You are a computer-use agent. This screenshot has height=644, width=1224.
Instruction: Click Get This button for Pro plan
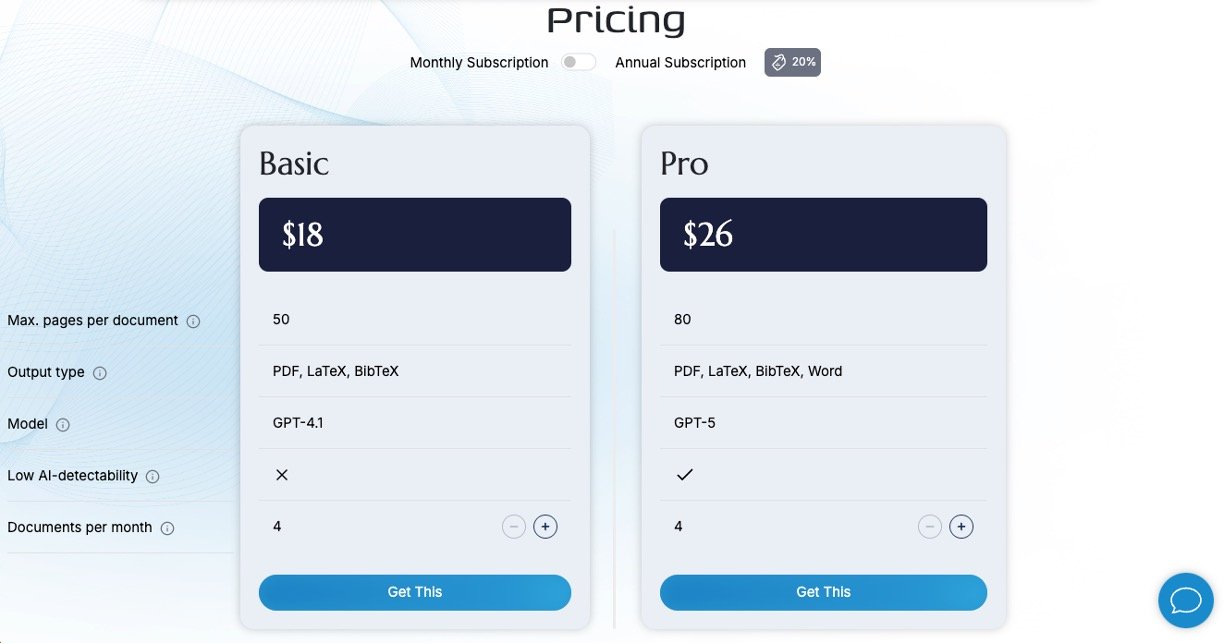[823, 592]
